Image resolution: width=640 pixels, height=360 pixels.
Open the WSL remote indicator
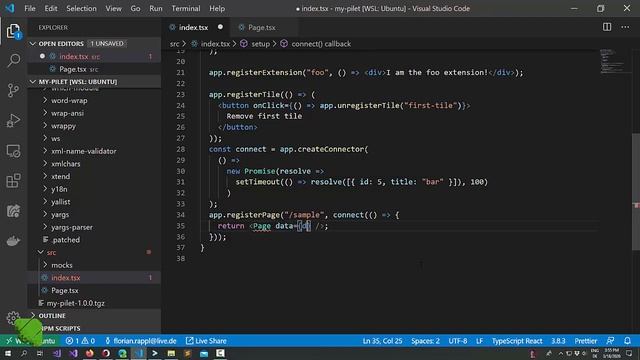(31, 341)
